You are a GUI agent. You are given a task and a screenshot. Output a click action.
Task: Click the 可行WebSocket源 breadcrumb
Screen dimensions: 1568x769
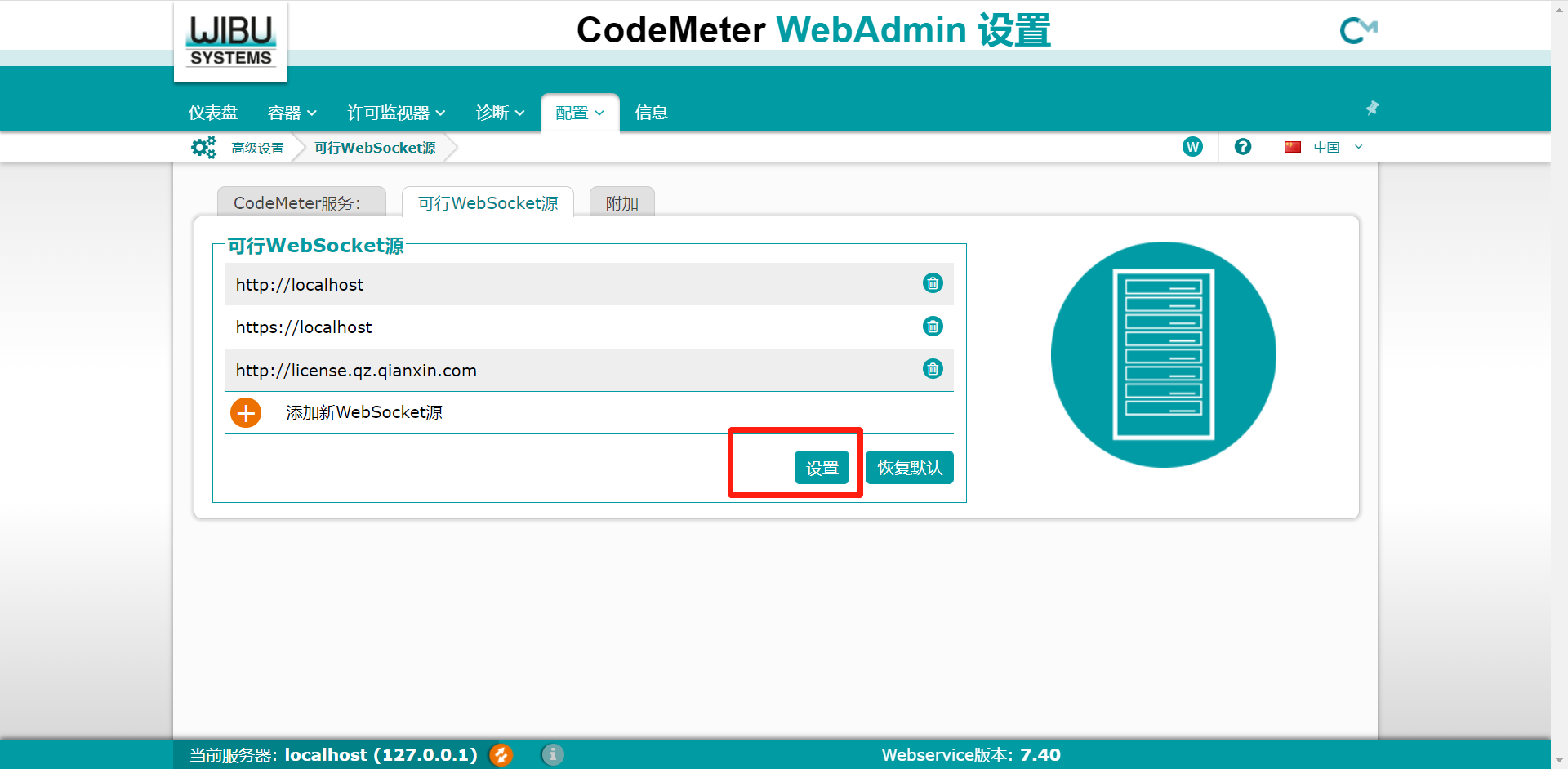coord(375,148)
